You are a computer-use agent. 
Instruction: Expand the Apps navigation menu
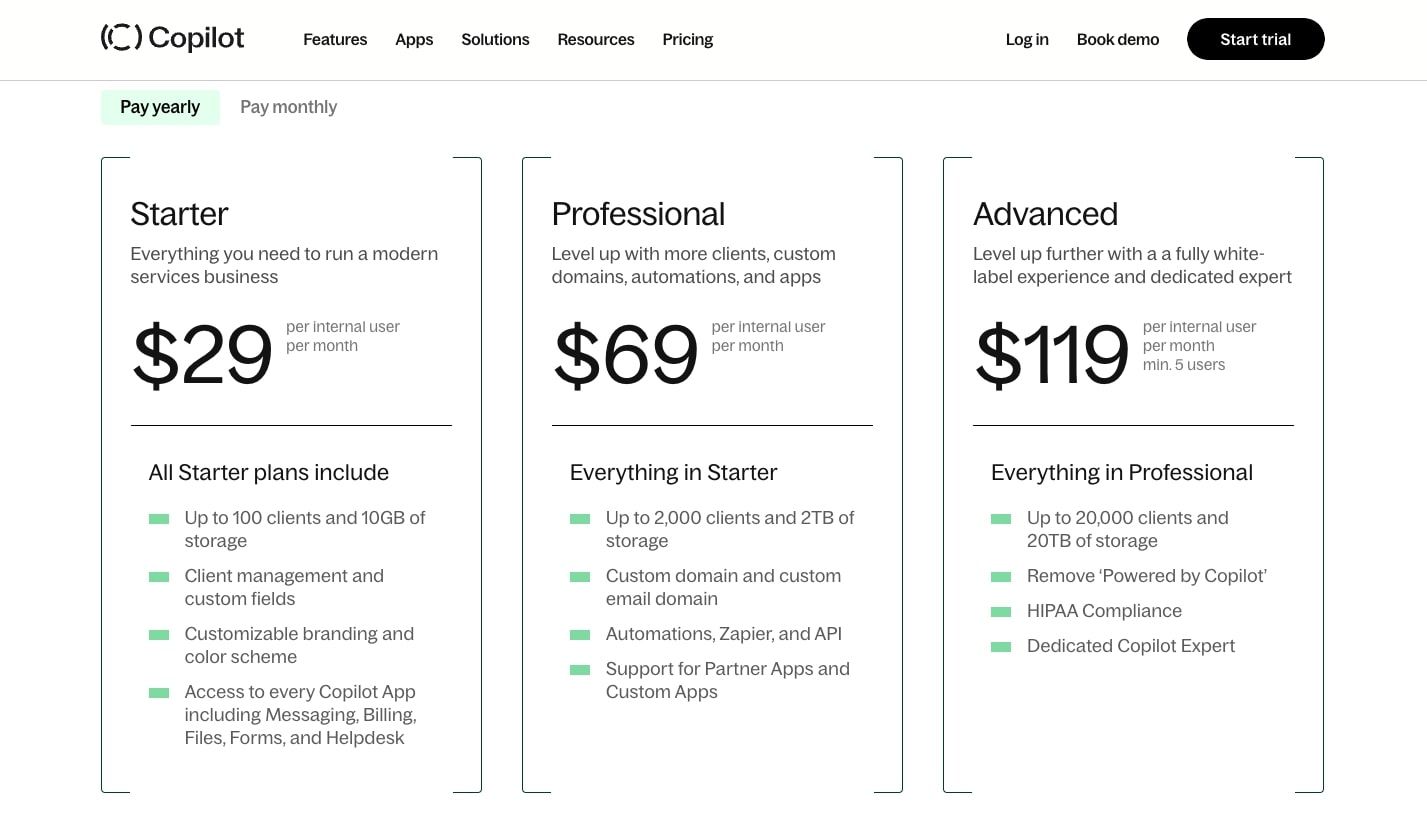(x=414, y=40)
